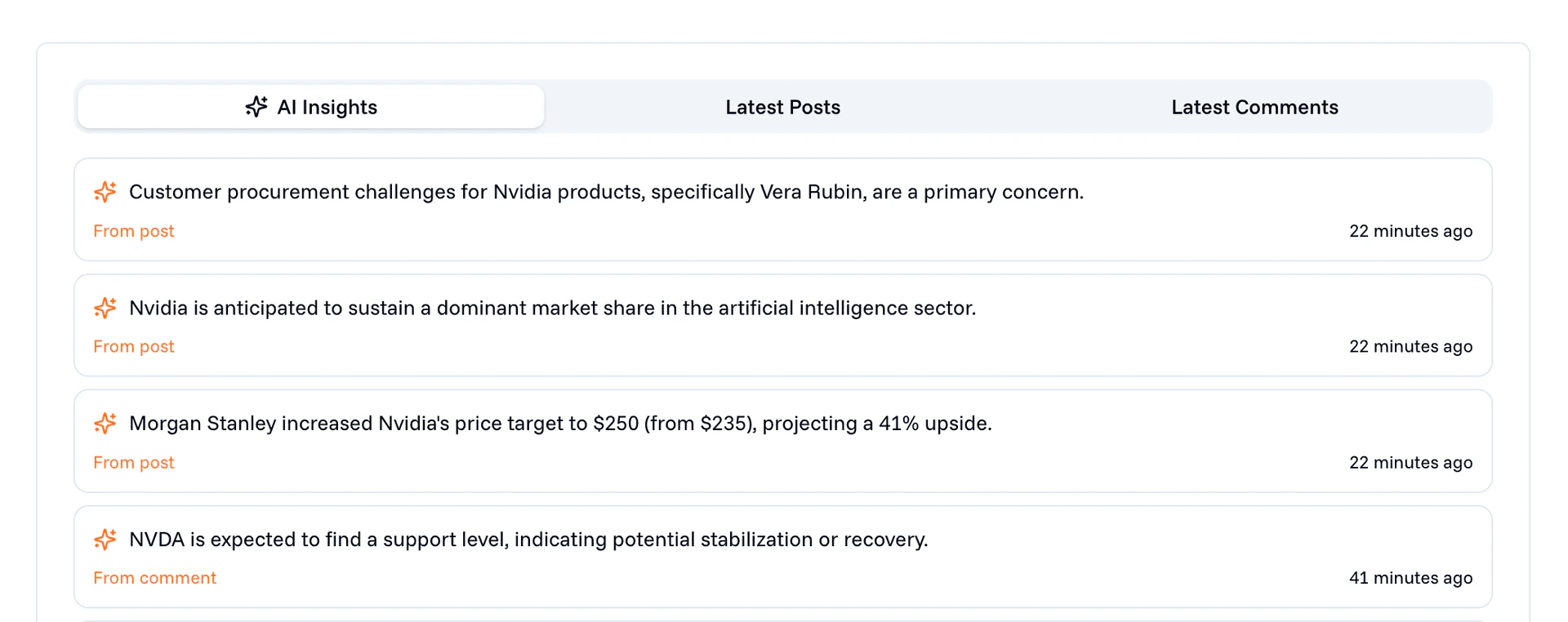1568x622 pixels.
Task: Follow 'From post' under the market share insight
Action: coord(133,346)
